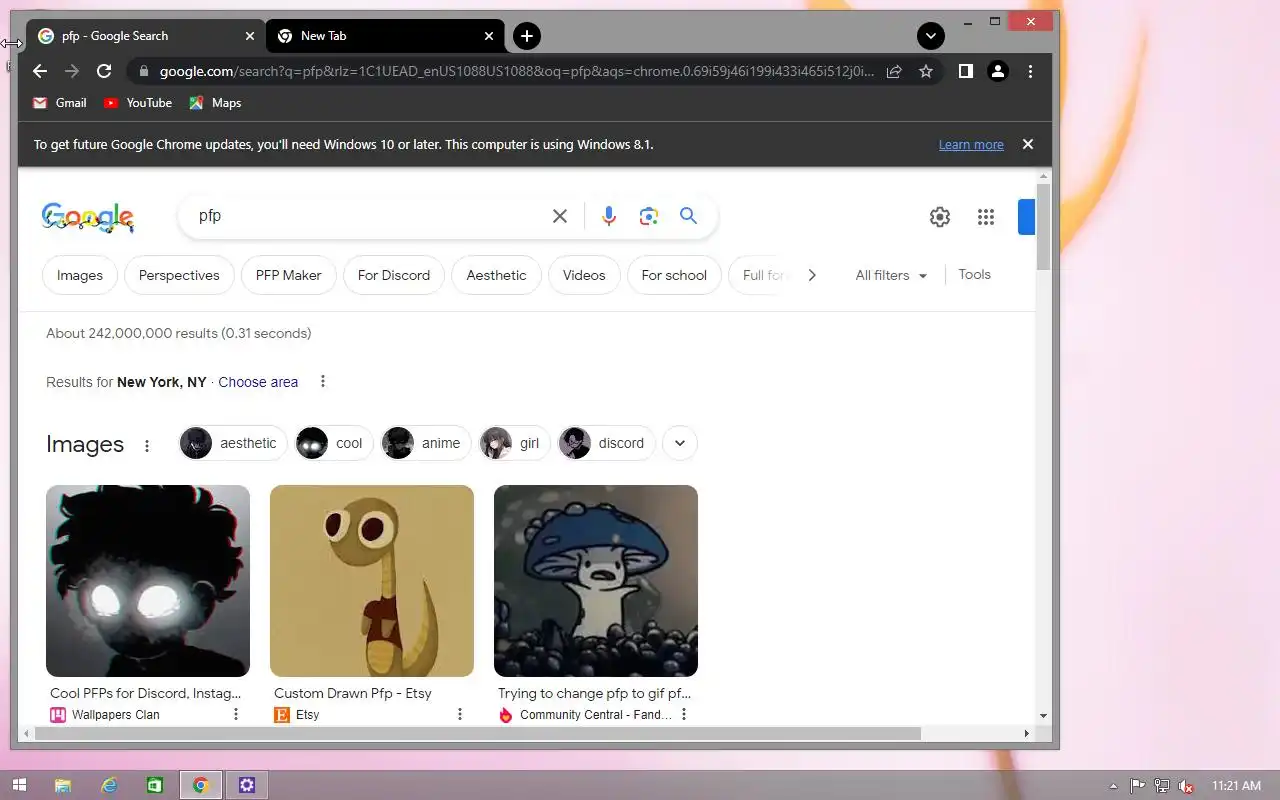Reload the page with the refresh icon
Screen dimensions: 1280x800
tap(104, 71)
